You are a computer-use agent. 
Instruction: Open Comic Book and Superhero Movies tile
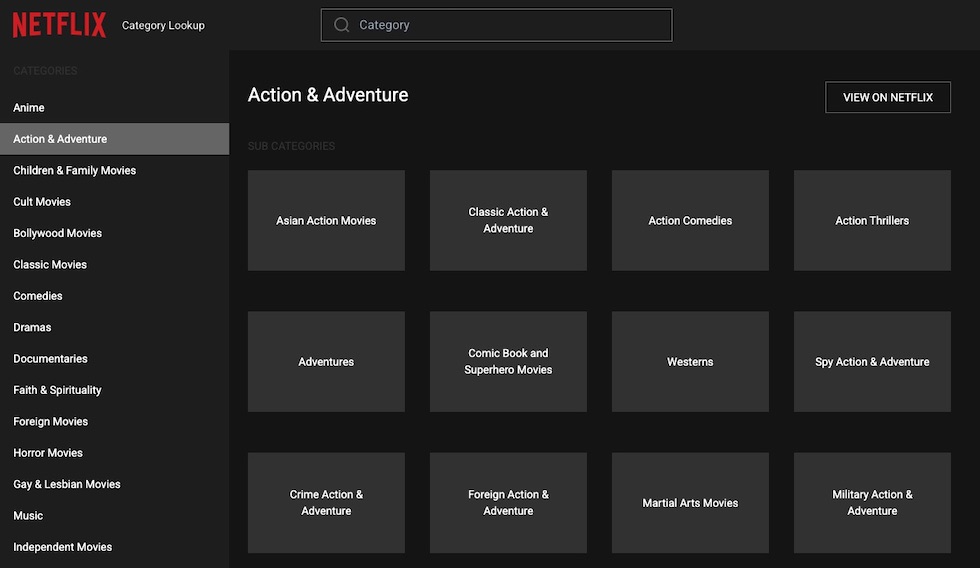click(x=508, y=362)
